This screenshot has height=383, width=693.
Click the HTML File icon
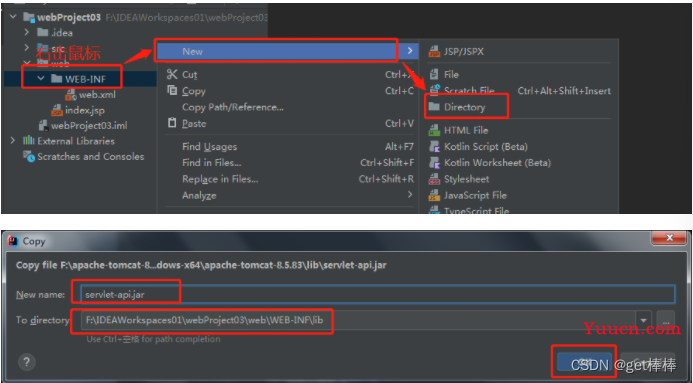(434, 130)
